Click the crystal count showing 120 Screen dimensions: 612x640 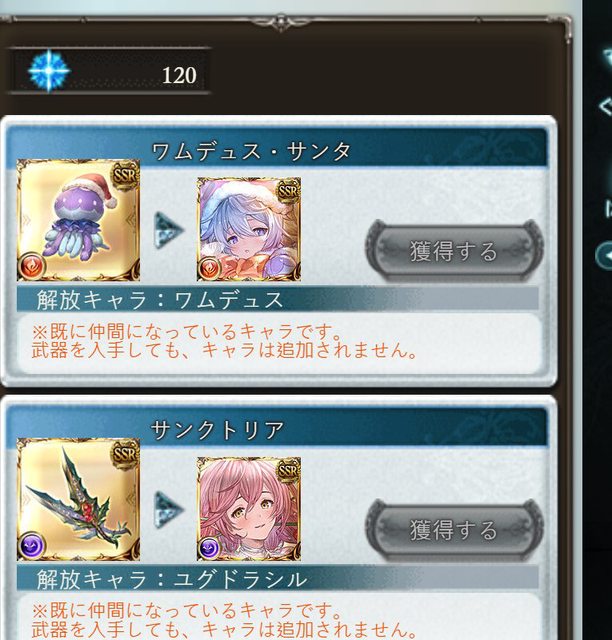[x=179, y=76]
